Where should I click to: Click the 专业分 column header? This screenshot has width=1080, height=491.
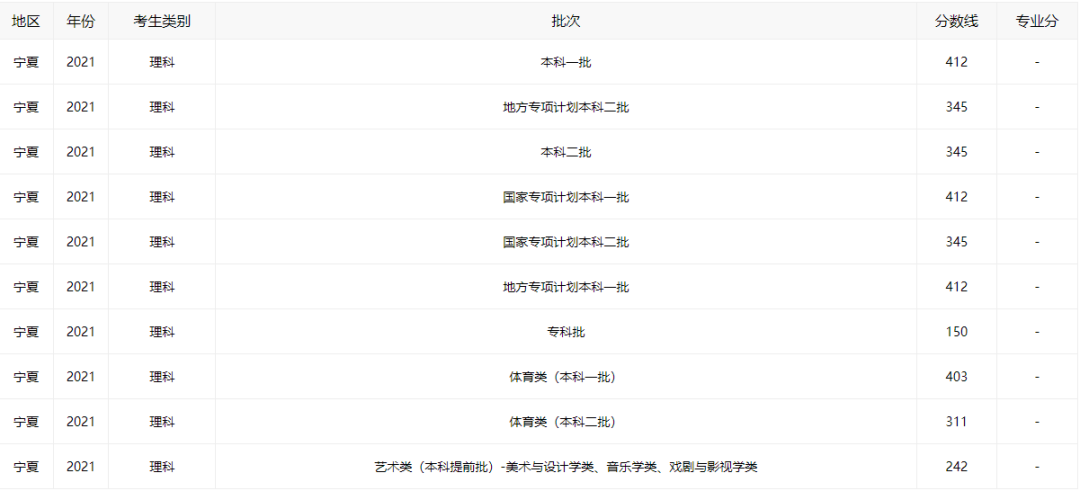pyautogui.click(x=1037, y=21)
